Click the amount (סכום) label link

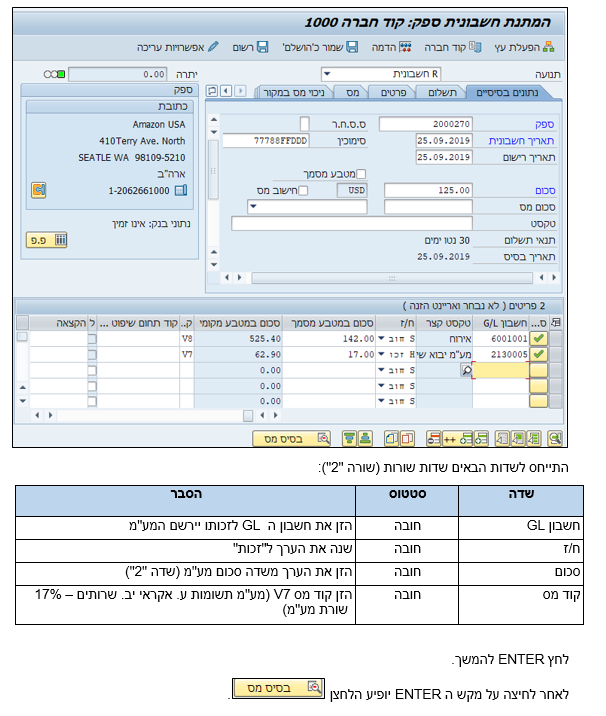(x=545, y=190)
